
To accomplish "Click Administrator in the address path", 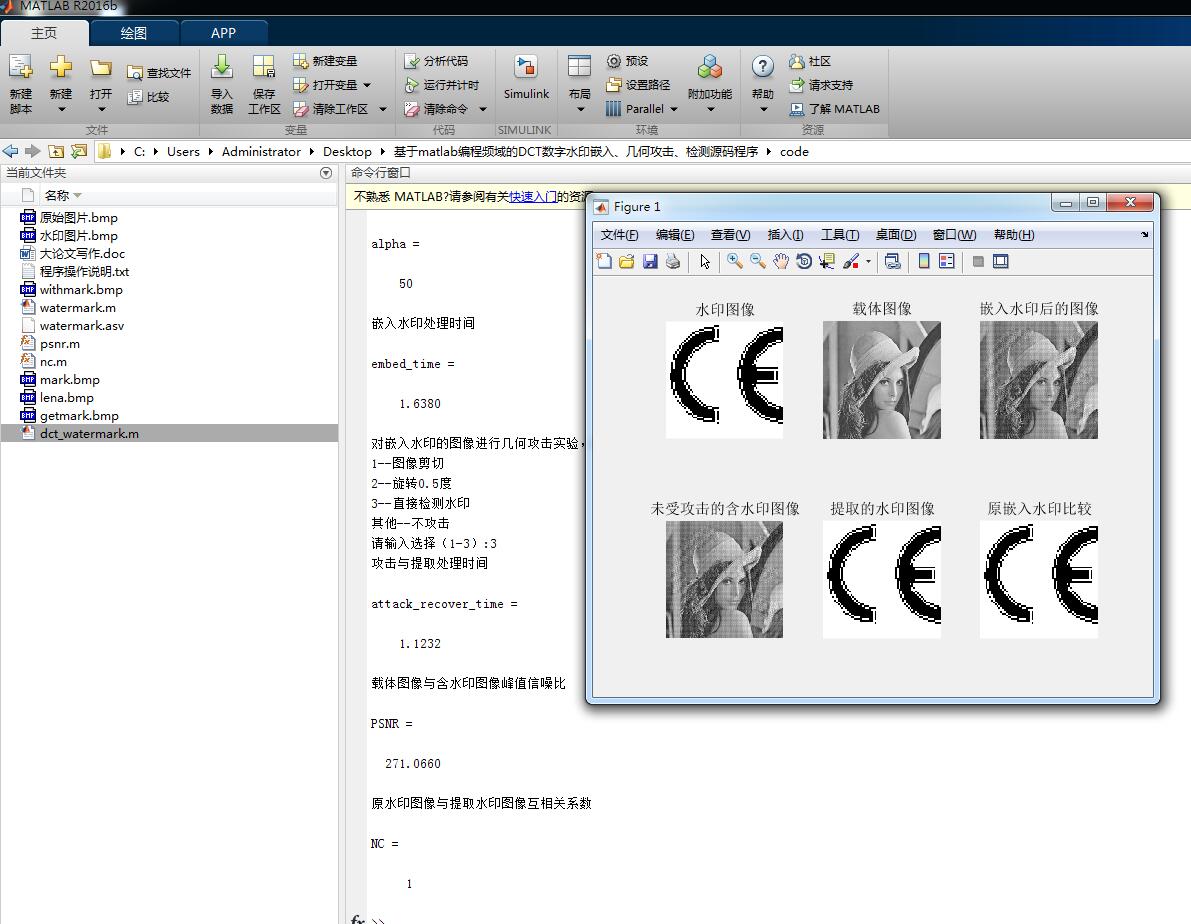I will [261, 151].
